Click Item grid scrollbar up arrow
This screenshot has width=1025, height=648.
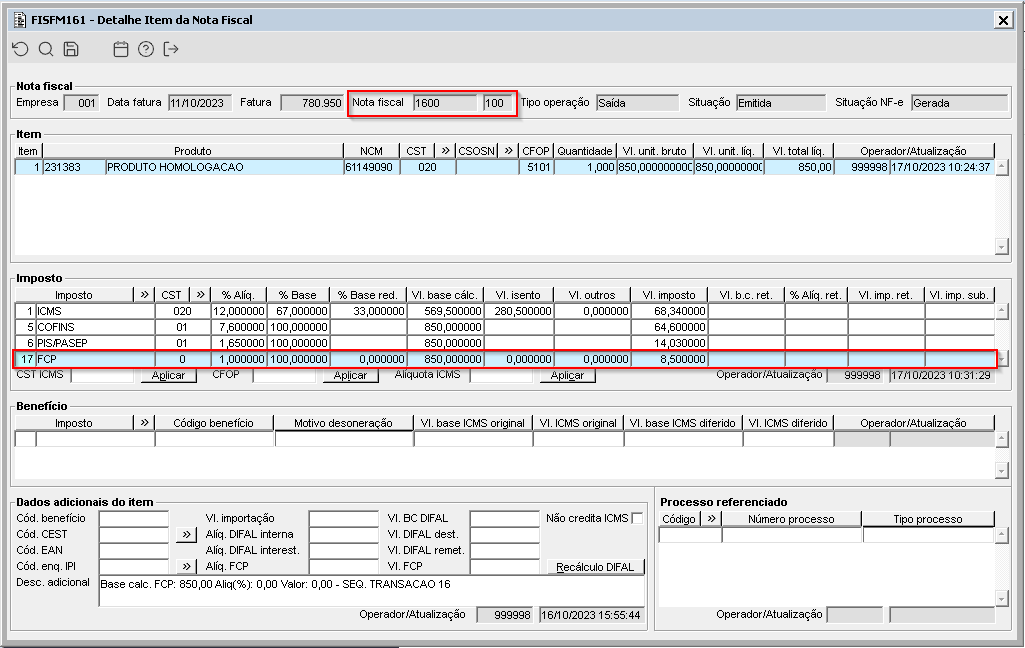pyautogui.click(x=1001, y=167)
